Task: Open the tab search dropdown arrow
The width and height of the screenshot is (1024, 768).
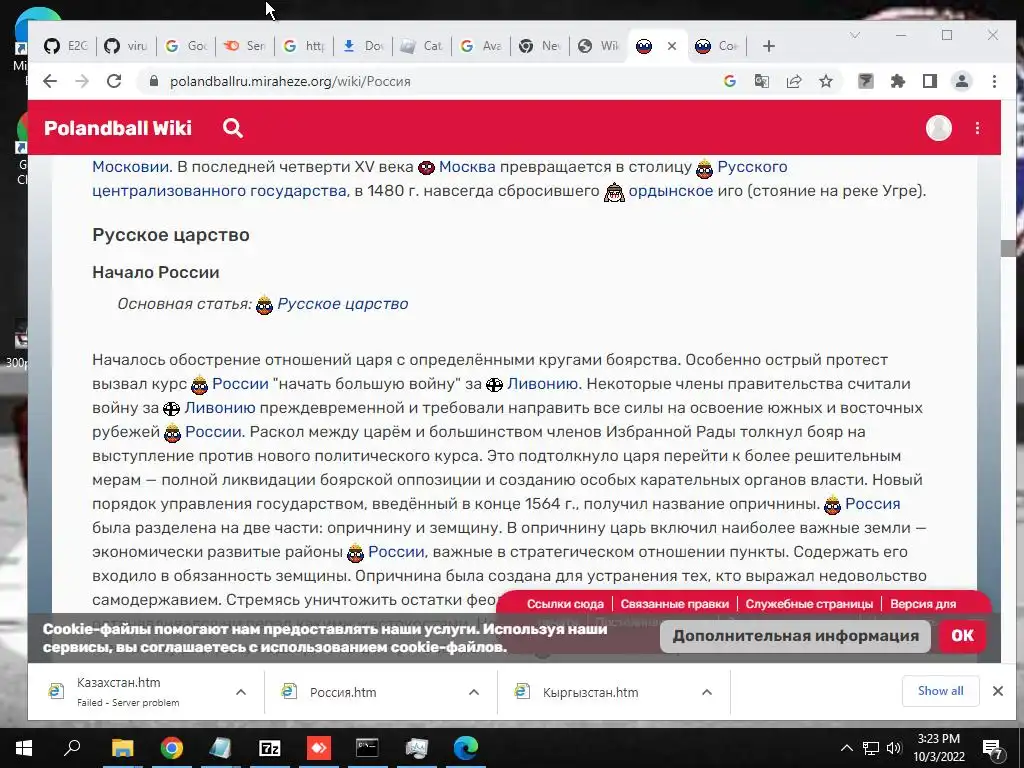Action: pyautogui.click(x=854, y=35)
